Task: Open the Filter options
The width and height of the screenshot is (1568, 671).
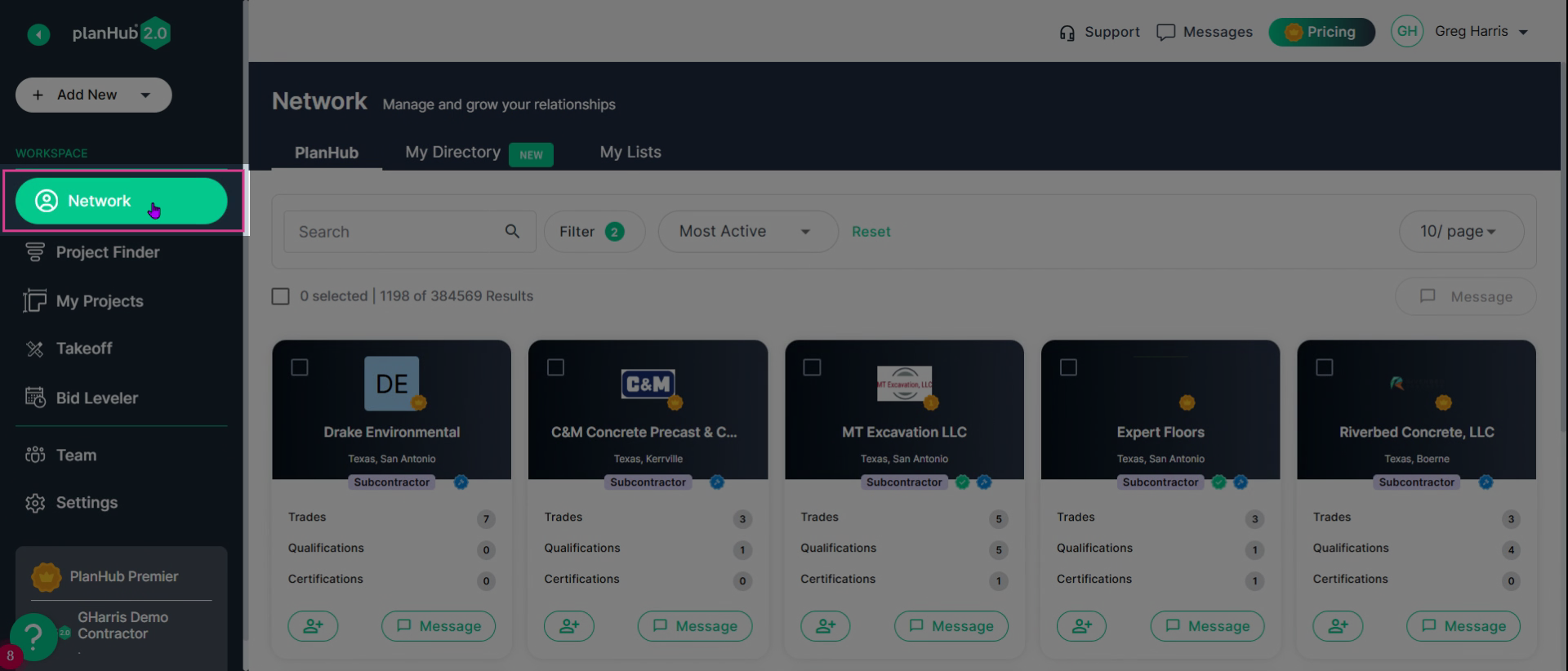Action: 595,232
